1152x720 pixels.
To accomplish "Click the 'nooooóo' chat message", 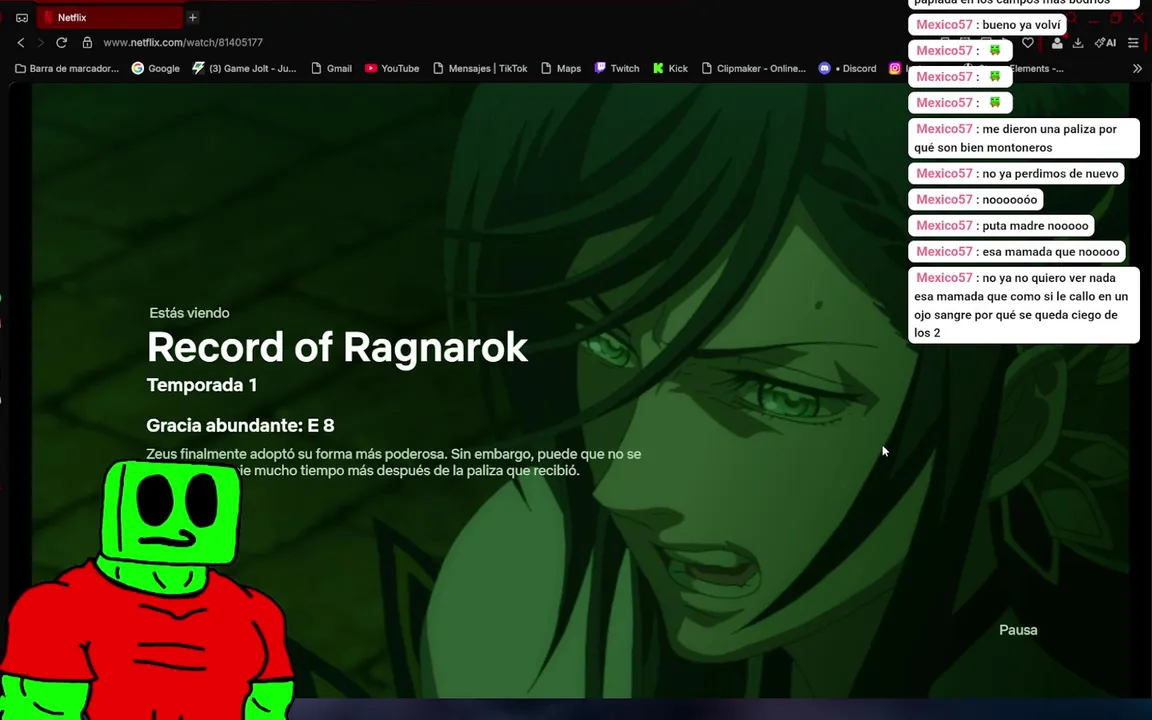I will (976, 199).
